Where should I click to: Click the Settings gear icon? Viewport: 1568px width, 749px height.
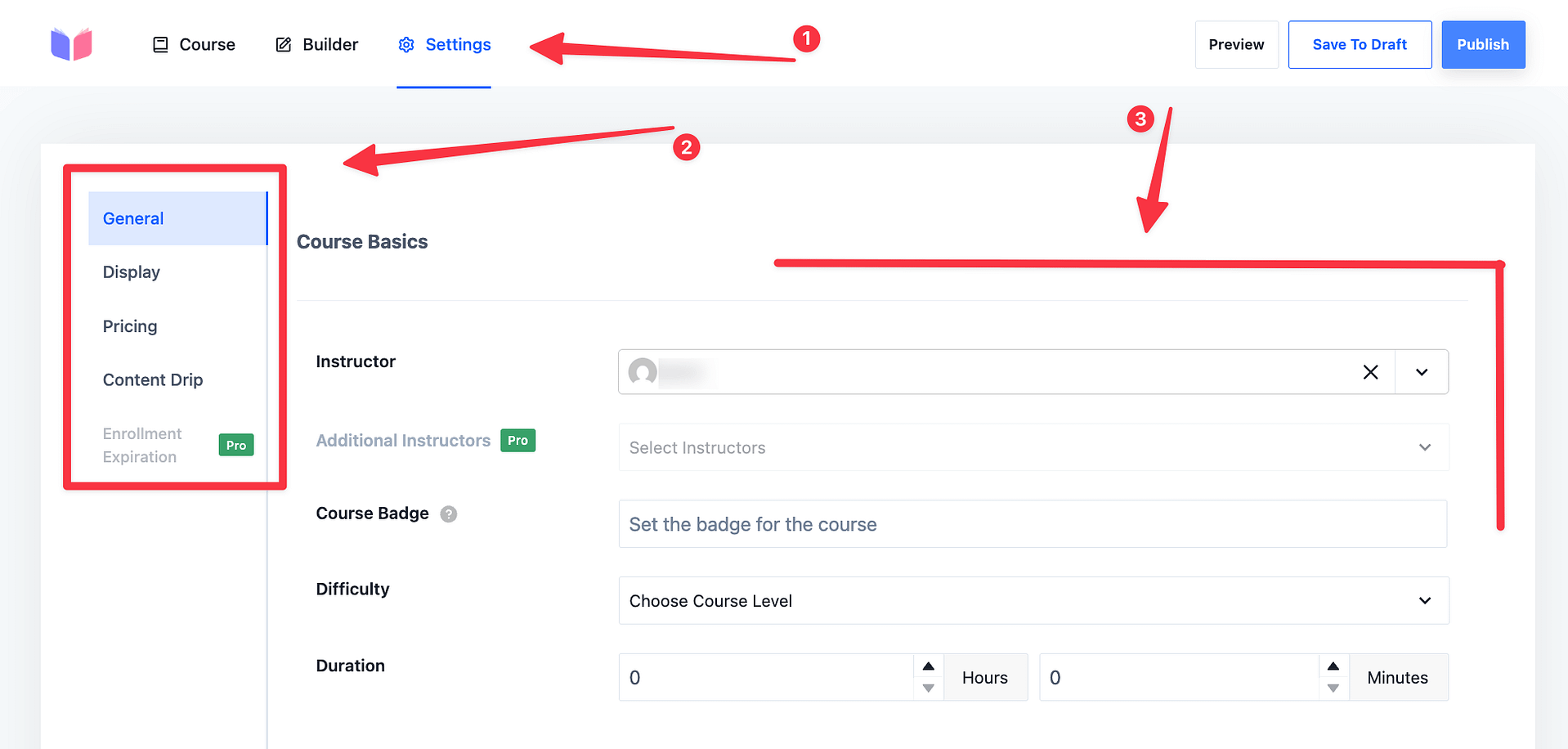tap(406, 45)
